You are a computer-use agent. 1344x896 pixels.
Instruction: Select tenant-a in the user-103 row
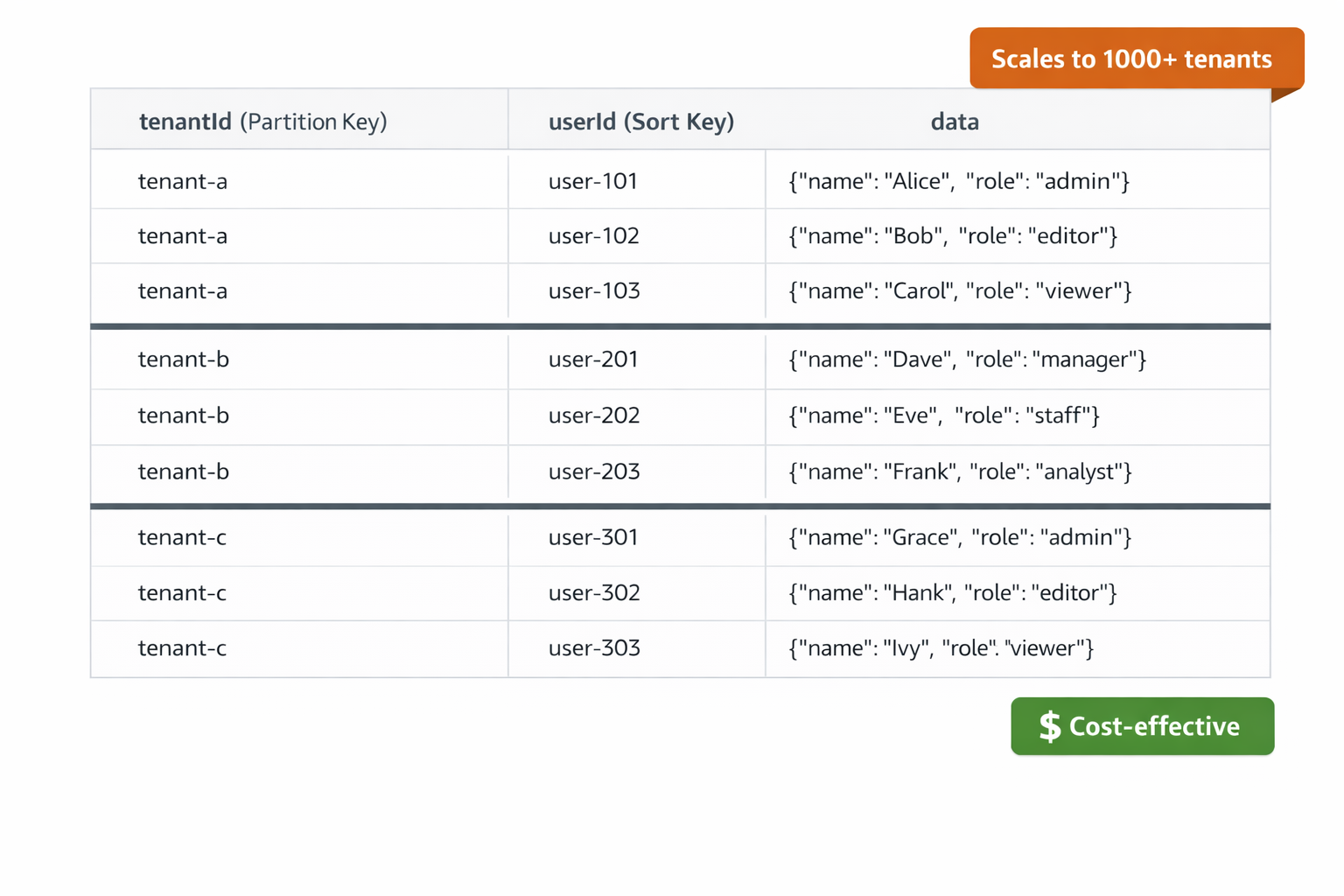(x=182, y=291)
